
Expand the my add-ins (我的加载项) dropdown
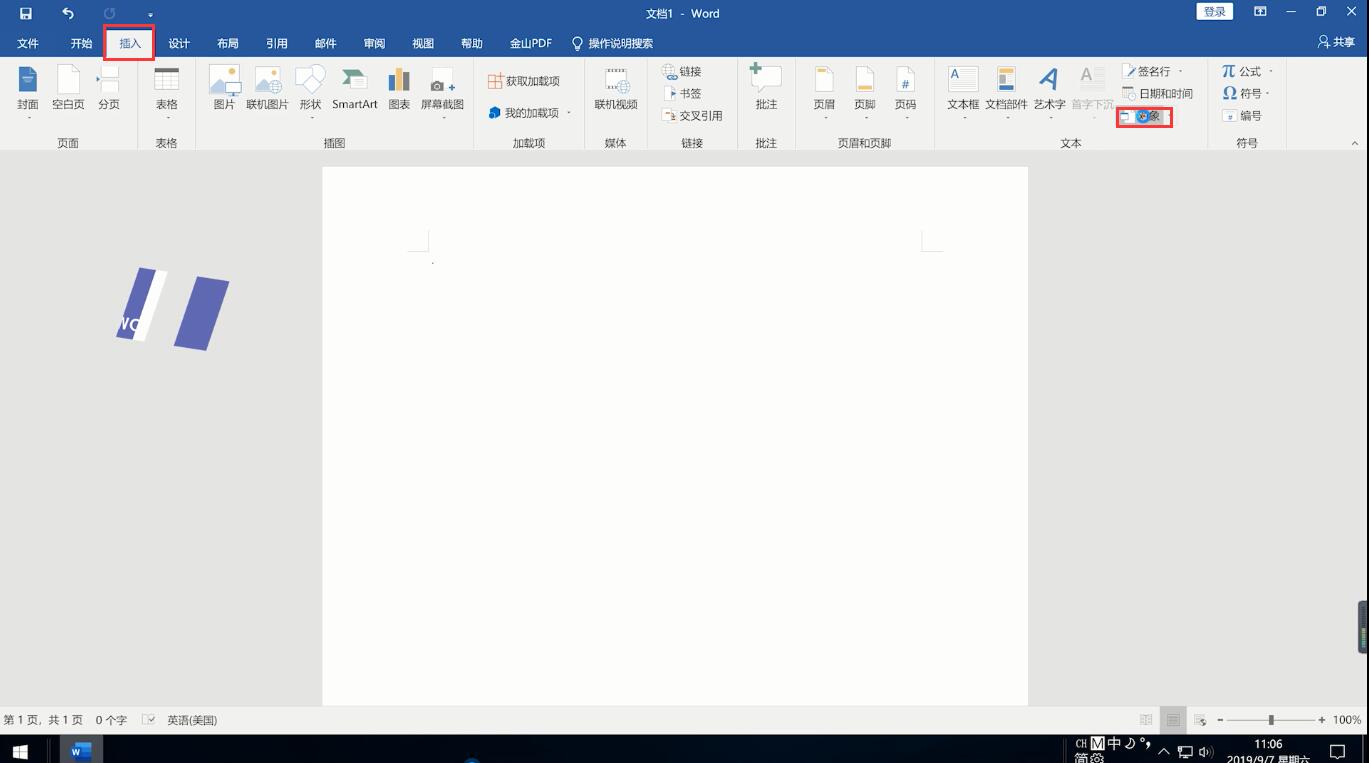[569, 113]
